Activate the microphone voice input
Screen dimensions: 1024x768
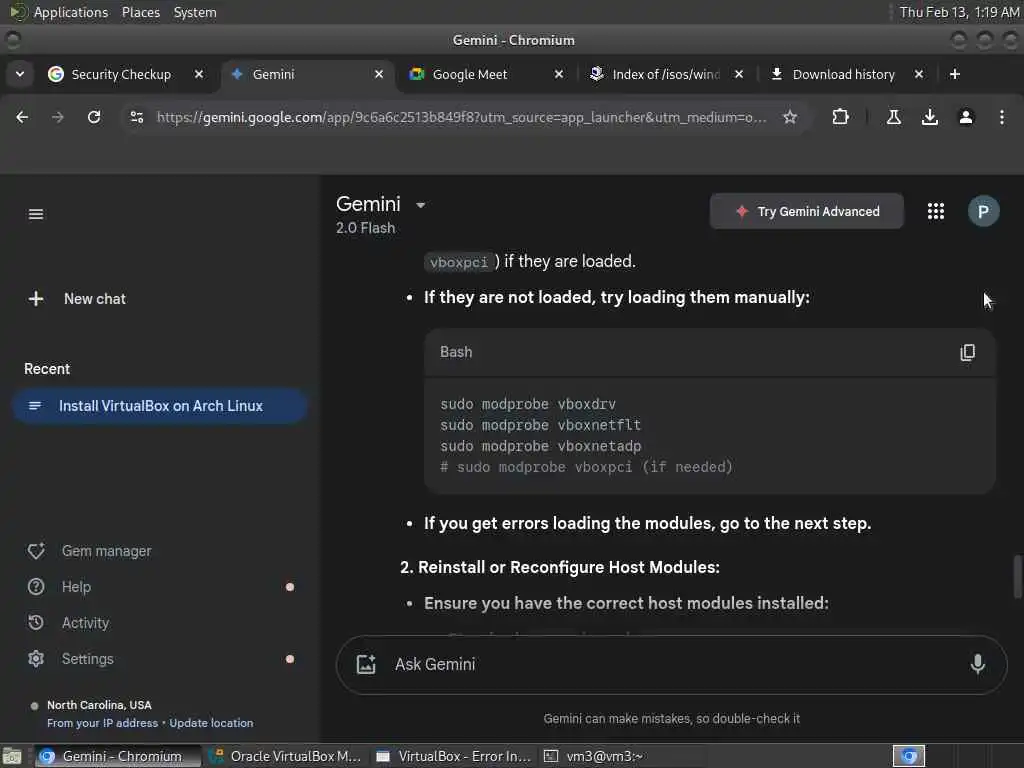pyautogui.click(x=977, y=664)
